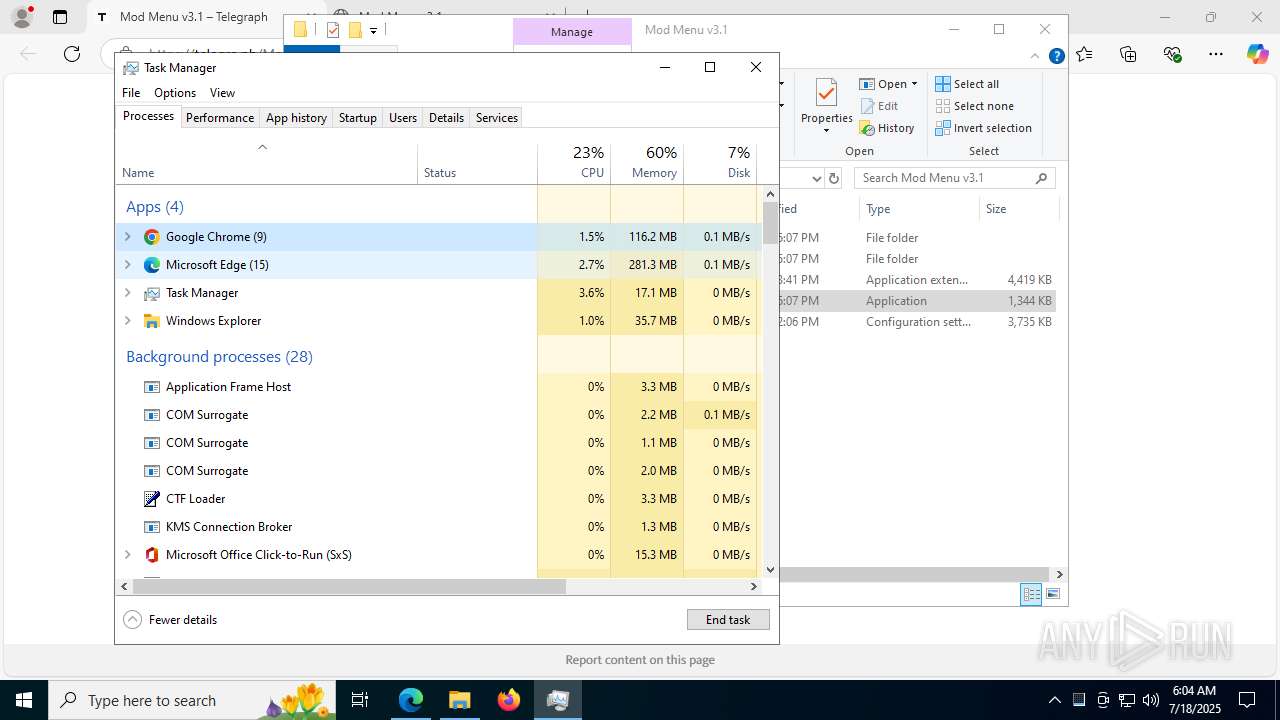Viewport: 1280px width, 720px height.
Task: Click the CTF Loader process icon
Action: [152, 499]
